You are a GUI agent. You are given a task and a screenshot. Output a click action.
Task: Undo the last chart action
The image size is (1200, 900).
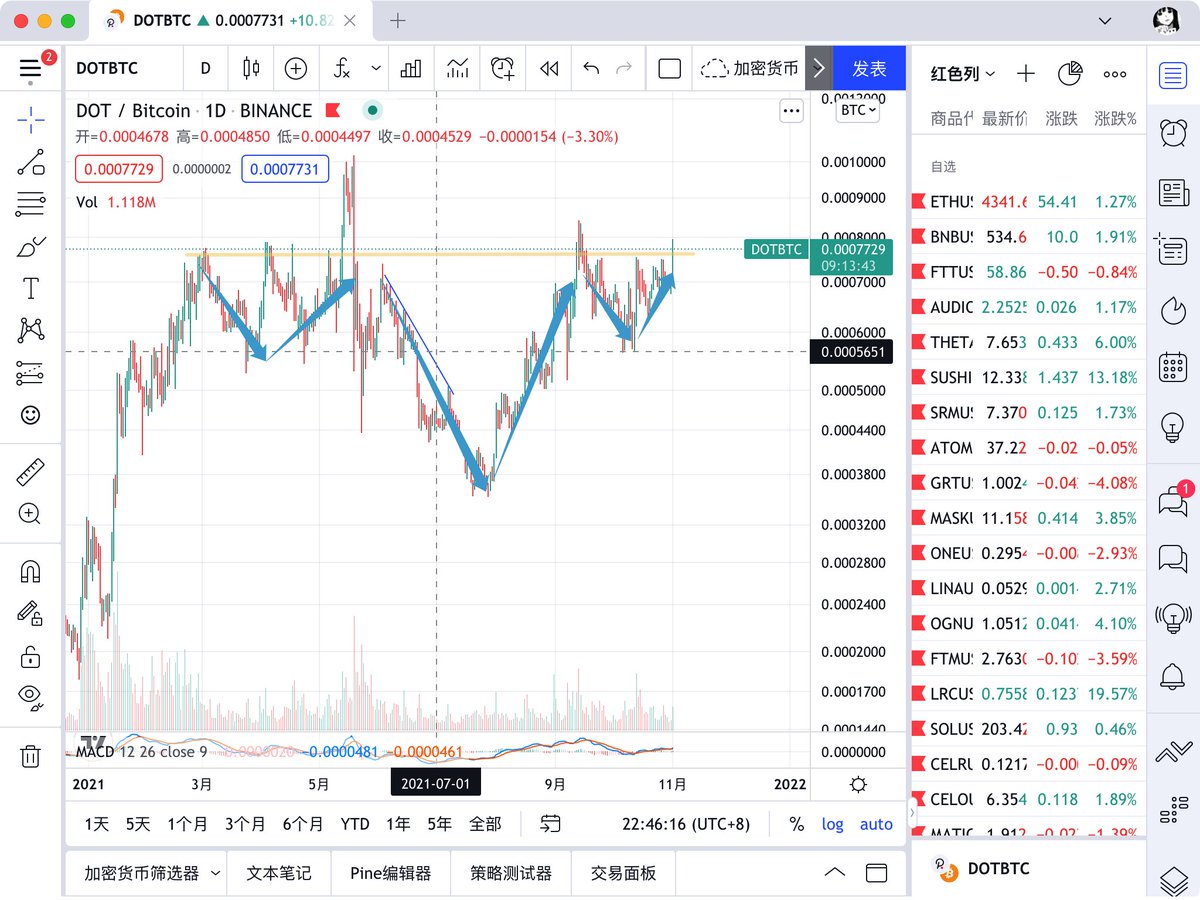pos(591,68)
